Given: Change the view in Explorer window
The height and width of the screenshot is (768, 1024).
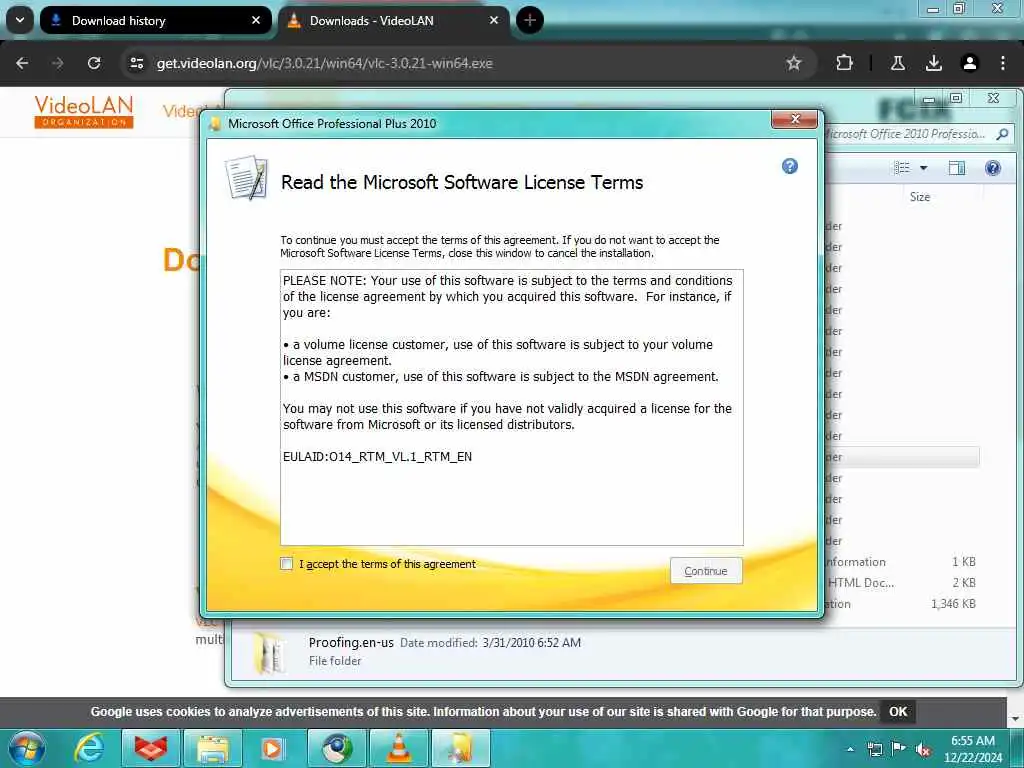Looking at the screenshot, I should pyautogui.click(x=902, y=168).
